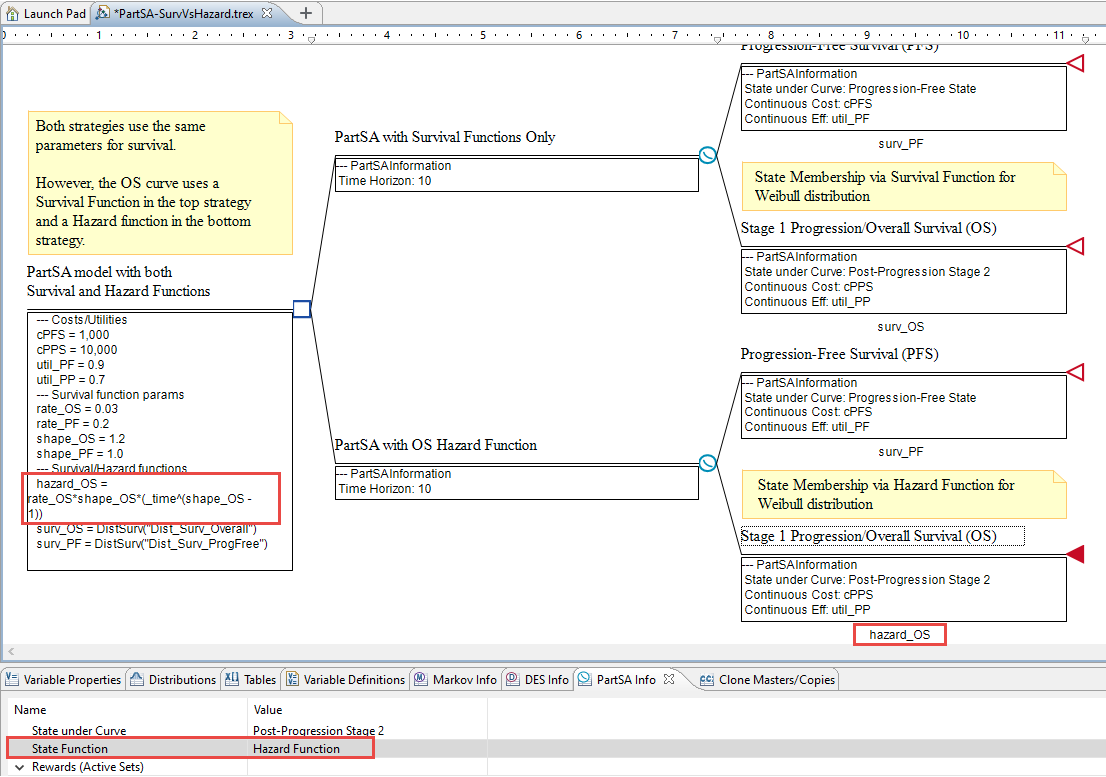Open a new tab with the plus icon

pyautogui.click(x=306, y=13)
